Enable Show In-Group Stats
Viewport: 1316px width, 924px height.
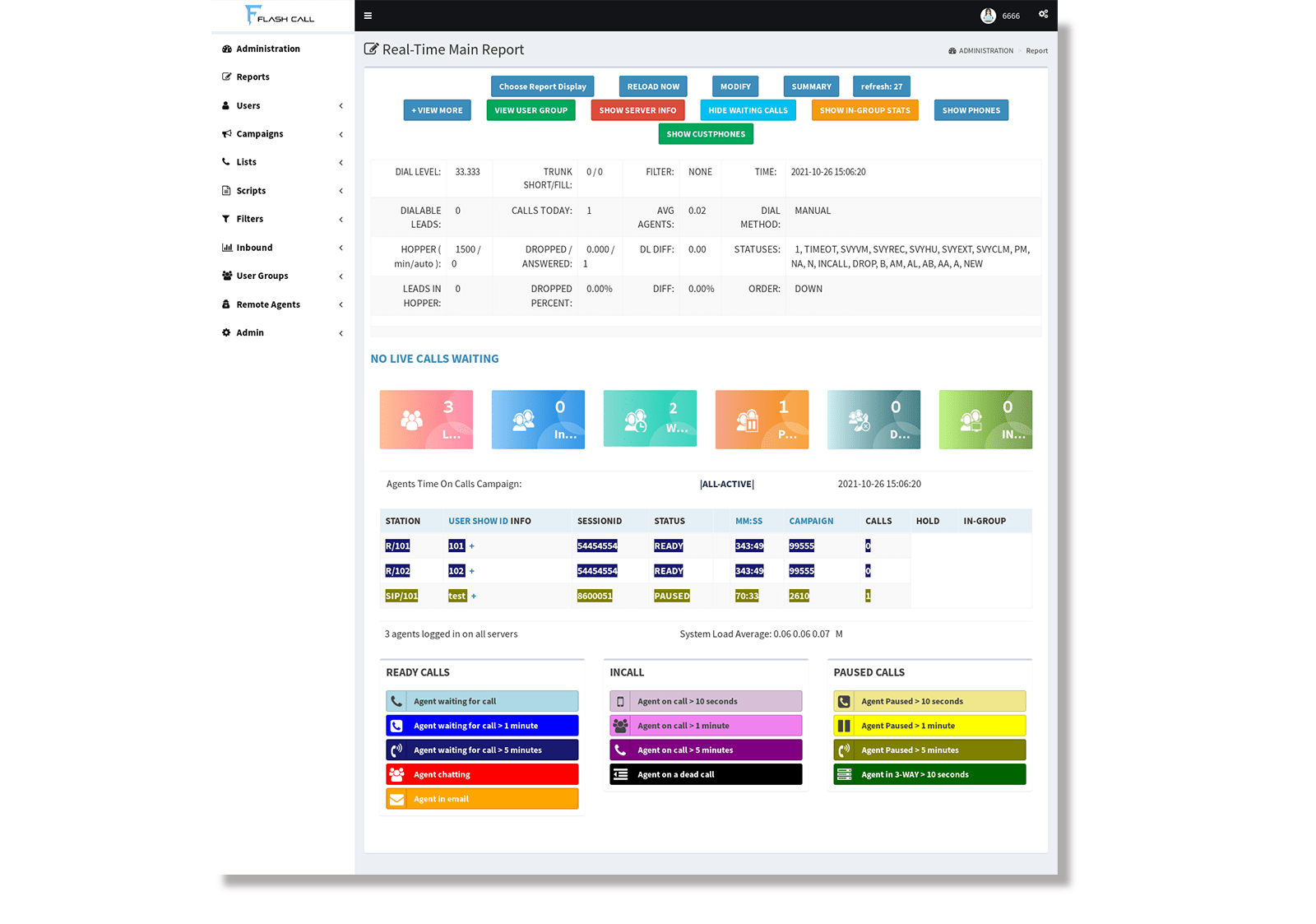[864, 109]
